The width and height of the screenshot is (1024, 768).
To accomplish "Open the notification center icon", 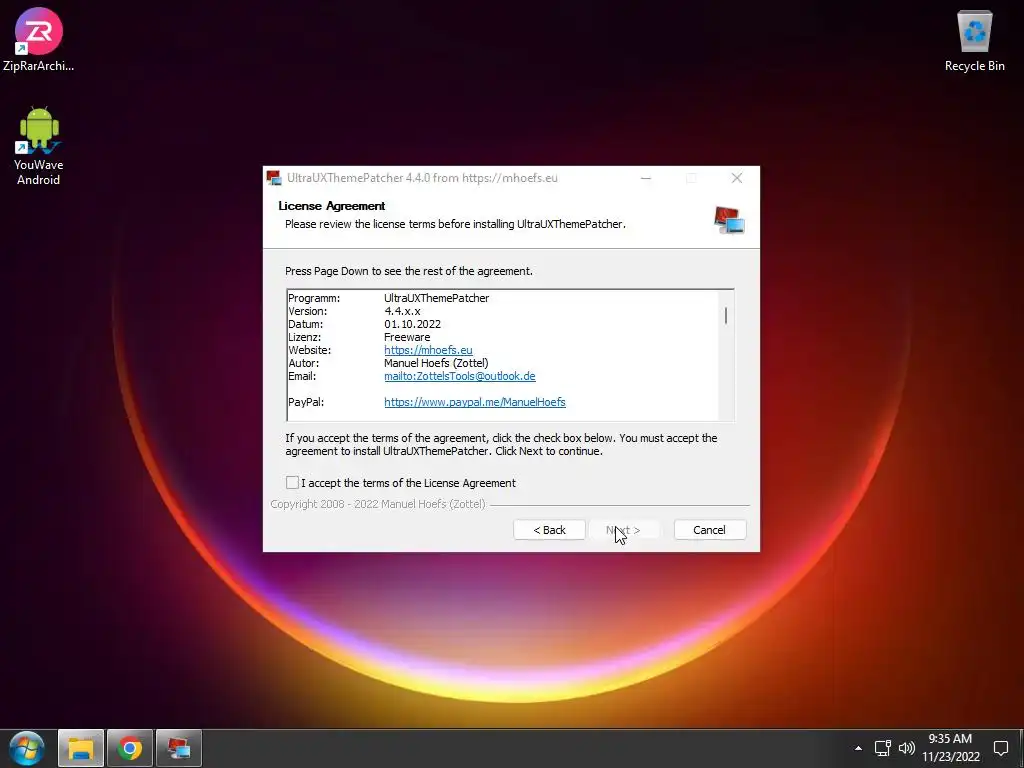I will click(x=1001, y=748).
